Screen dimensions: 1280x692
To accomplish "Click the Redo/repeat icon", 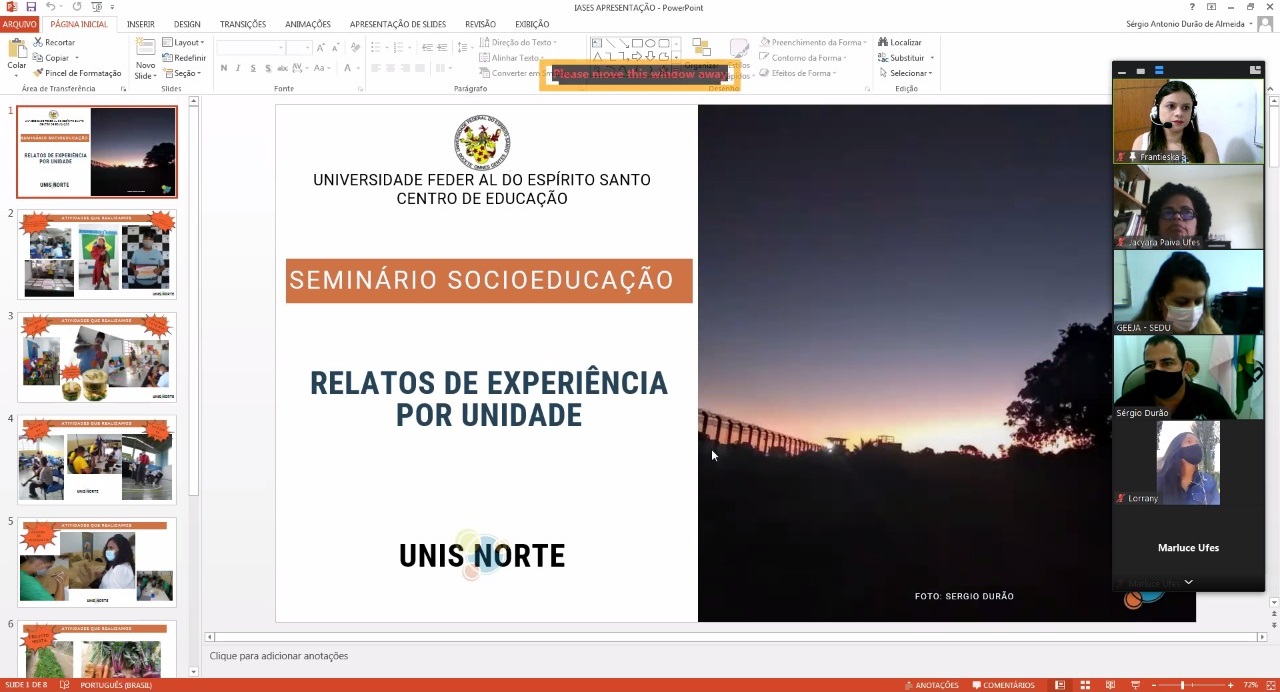I will click(77, 7).
